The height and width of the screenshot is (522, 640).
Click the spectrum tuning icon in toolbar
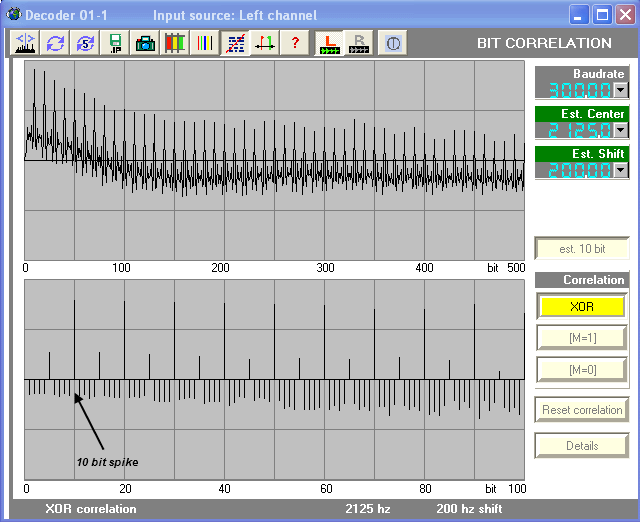click(x=26, y=43)
